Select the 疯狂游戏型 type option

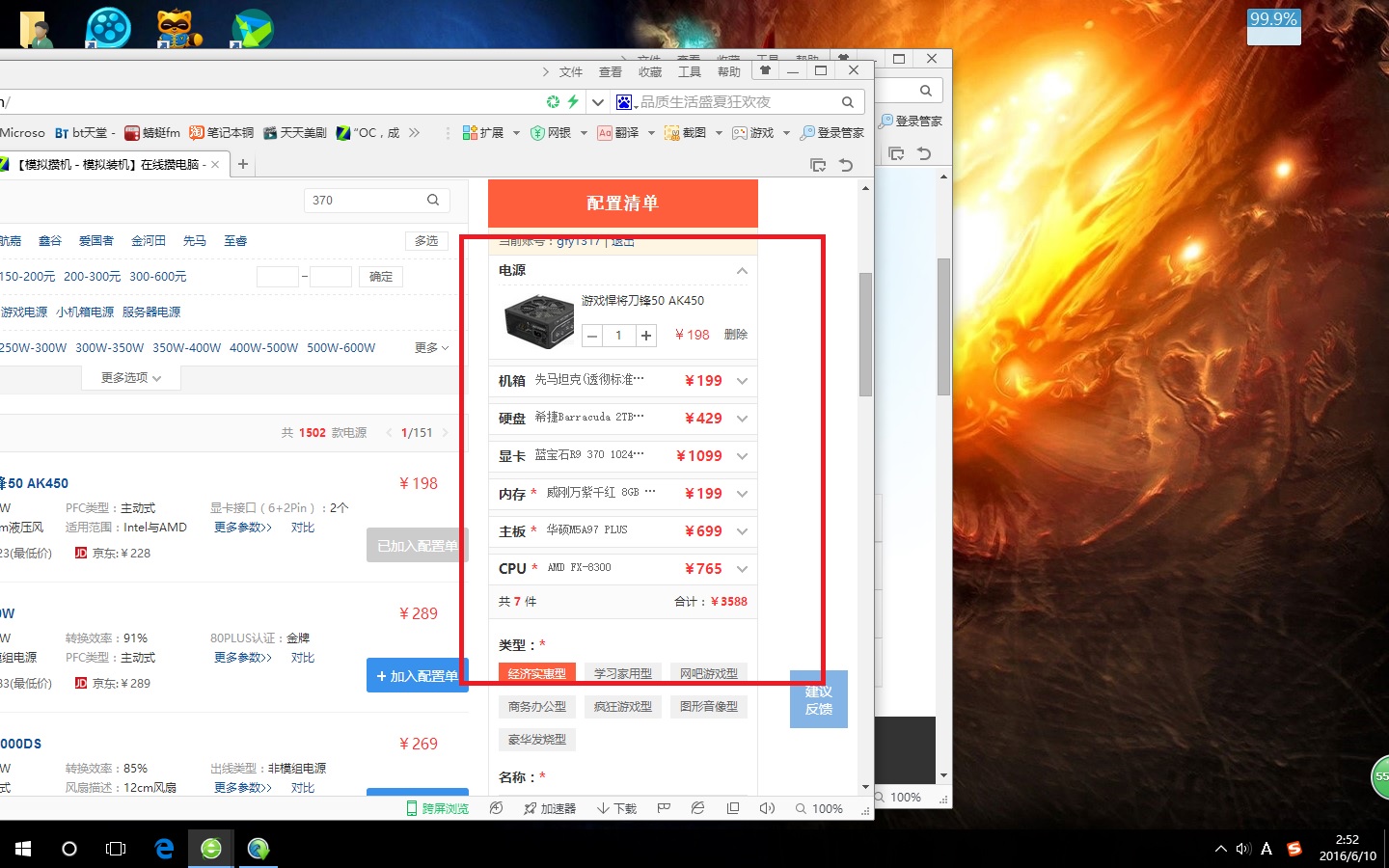pyautogui.click(x=623, y=707)
